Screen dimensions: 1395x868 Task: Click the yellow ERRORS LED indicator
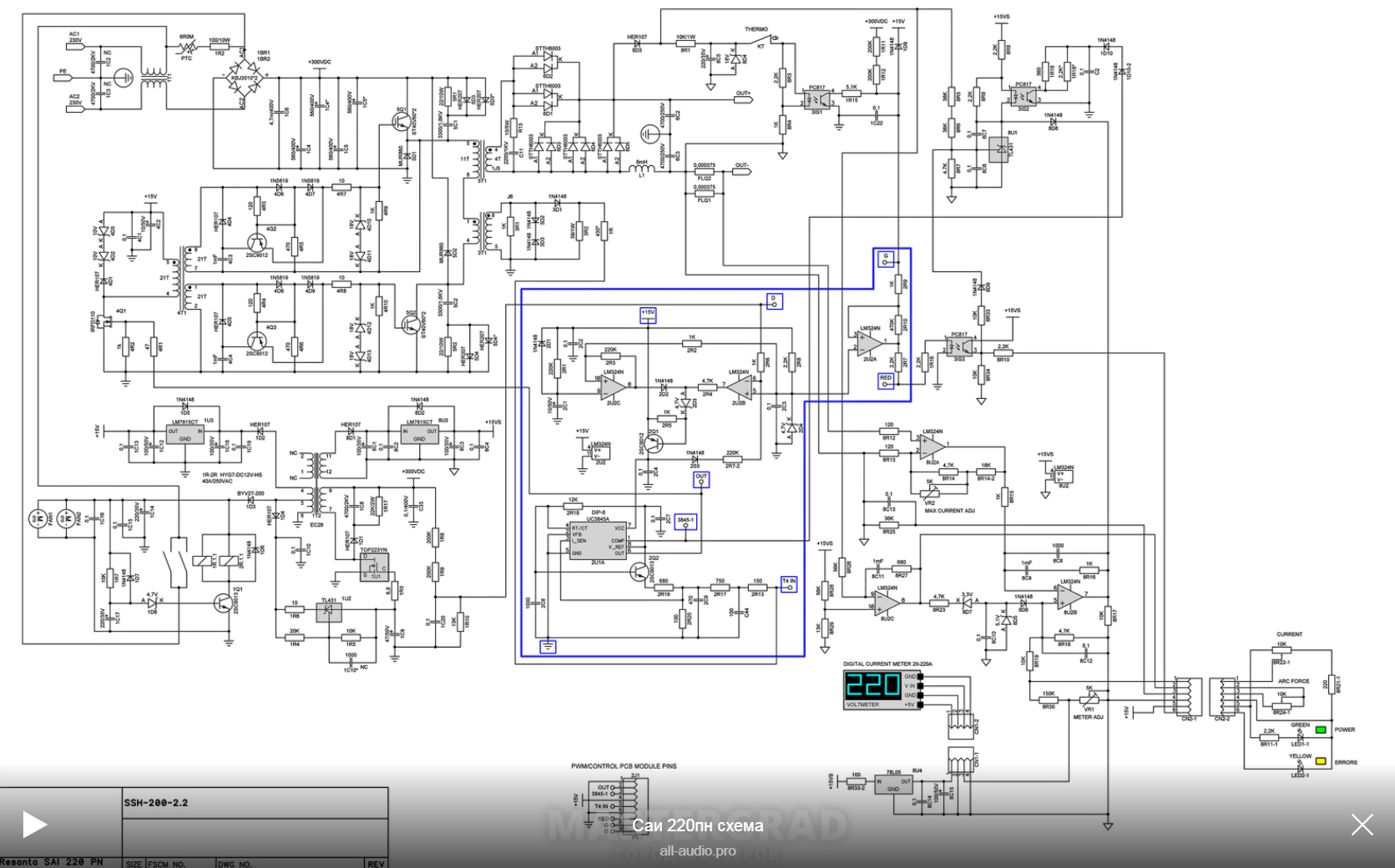1321,761
